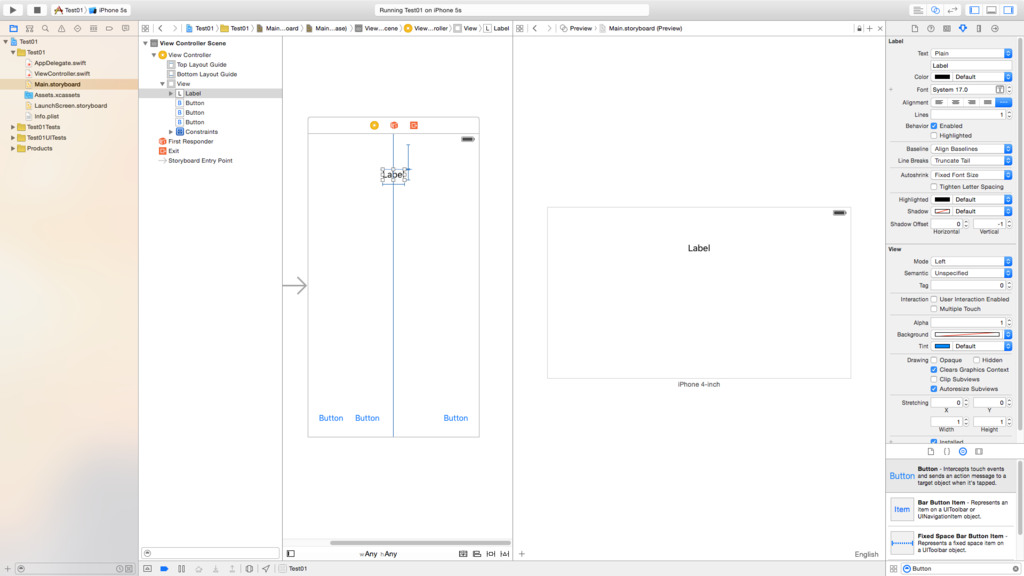Open the Quick Help inspector
1024x576 pixels.
pyautogui.click(x=931, y=28)
